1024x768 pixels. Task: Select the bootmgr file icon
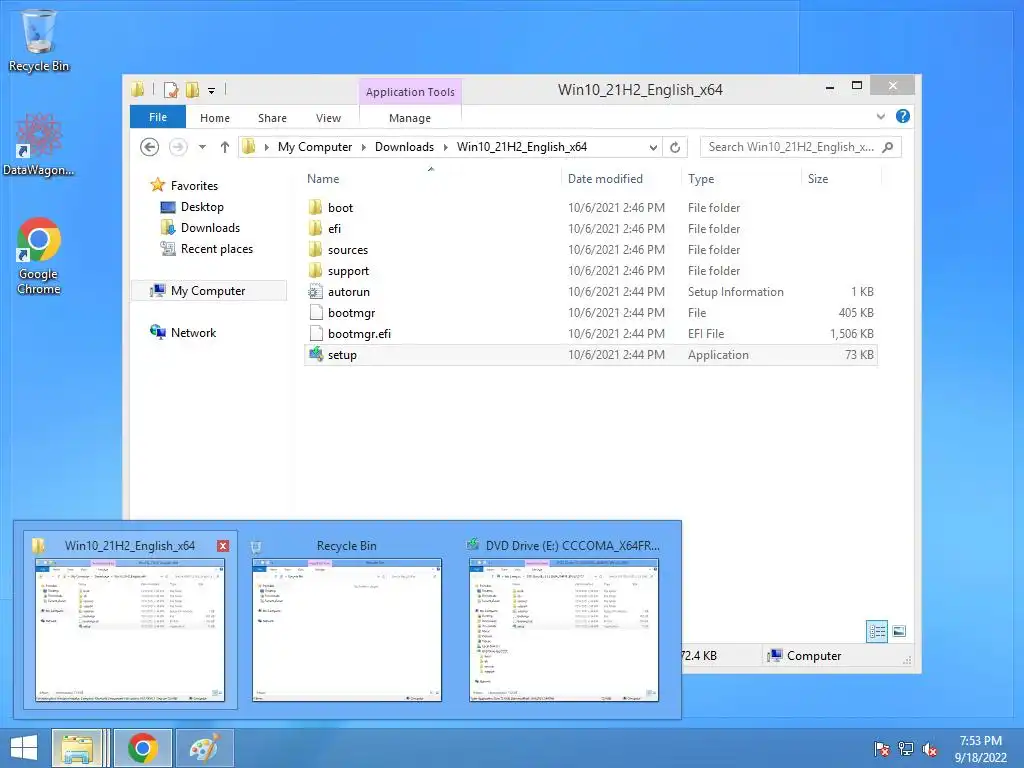[316, 313]
